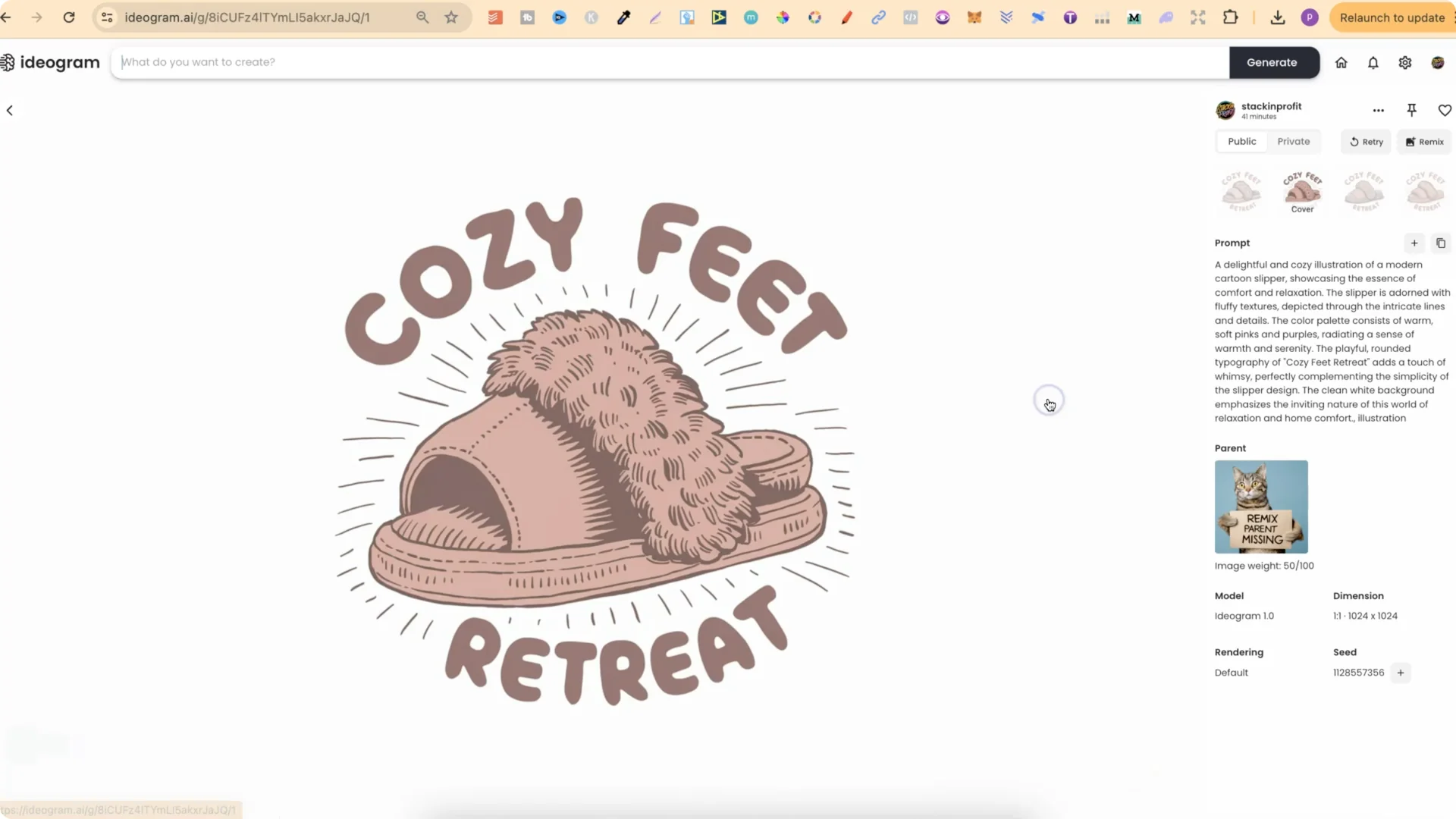
Task: Pin this generation using the pin icon
Action: tap(1411, 110)
